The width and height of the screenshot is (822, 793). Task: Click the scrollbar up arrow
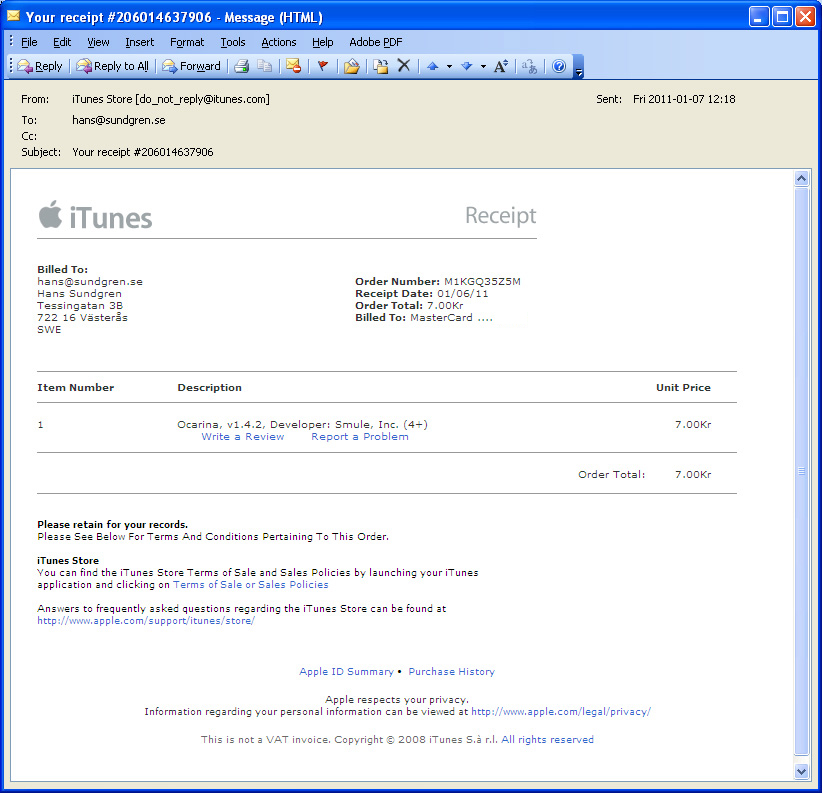tap(801, 179)
